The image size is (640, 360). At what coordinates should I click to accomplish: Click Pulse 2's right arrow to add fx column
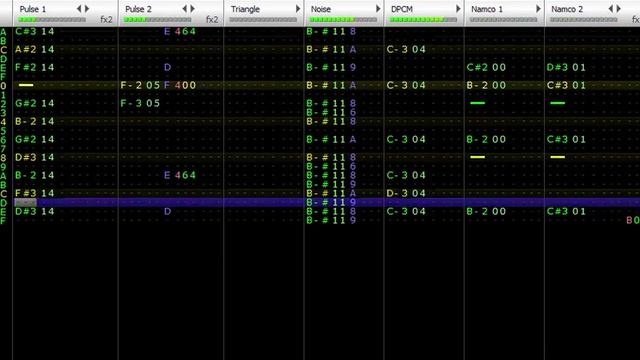[x=193, y=9]
